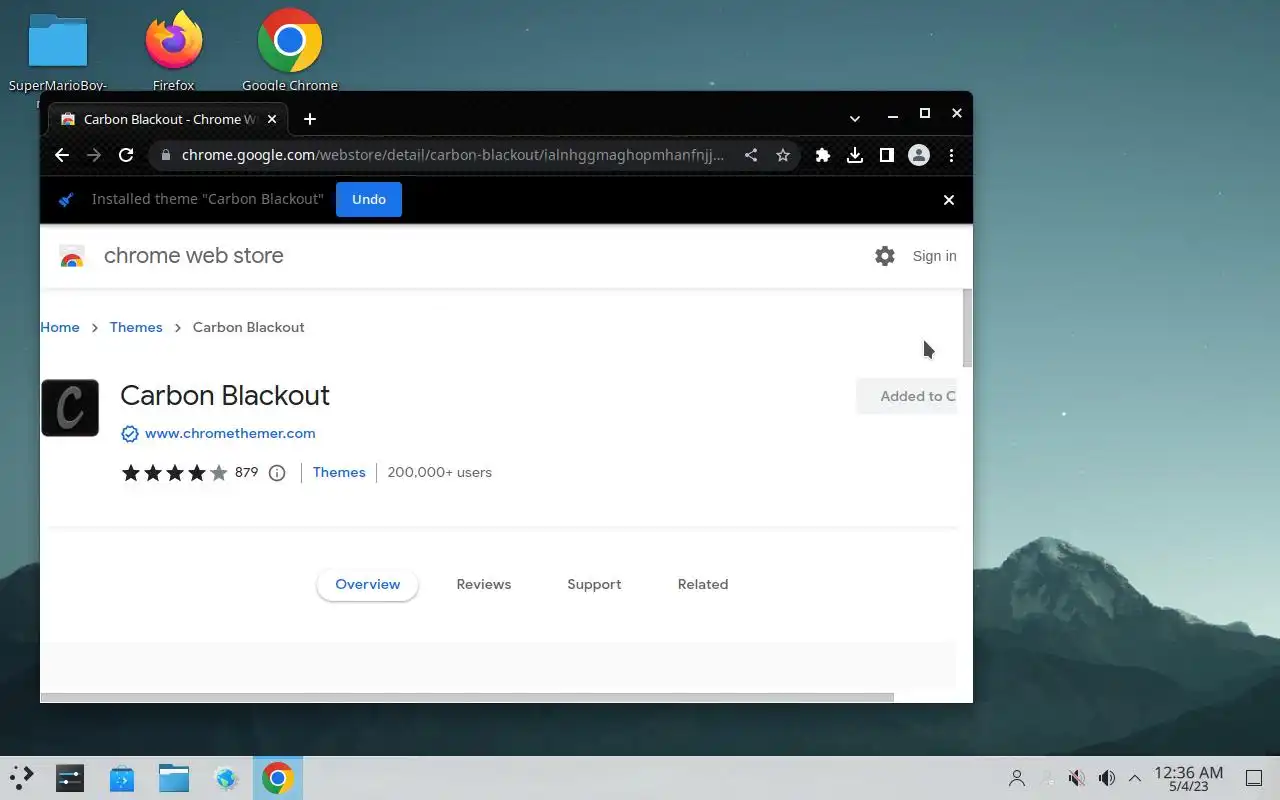Click the Carbon Blackout title heading
This screenshot has height=800, width=1280.
[x=225, y=395]
